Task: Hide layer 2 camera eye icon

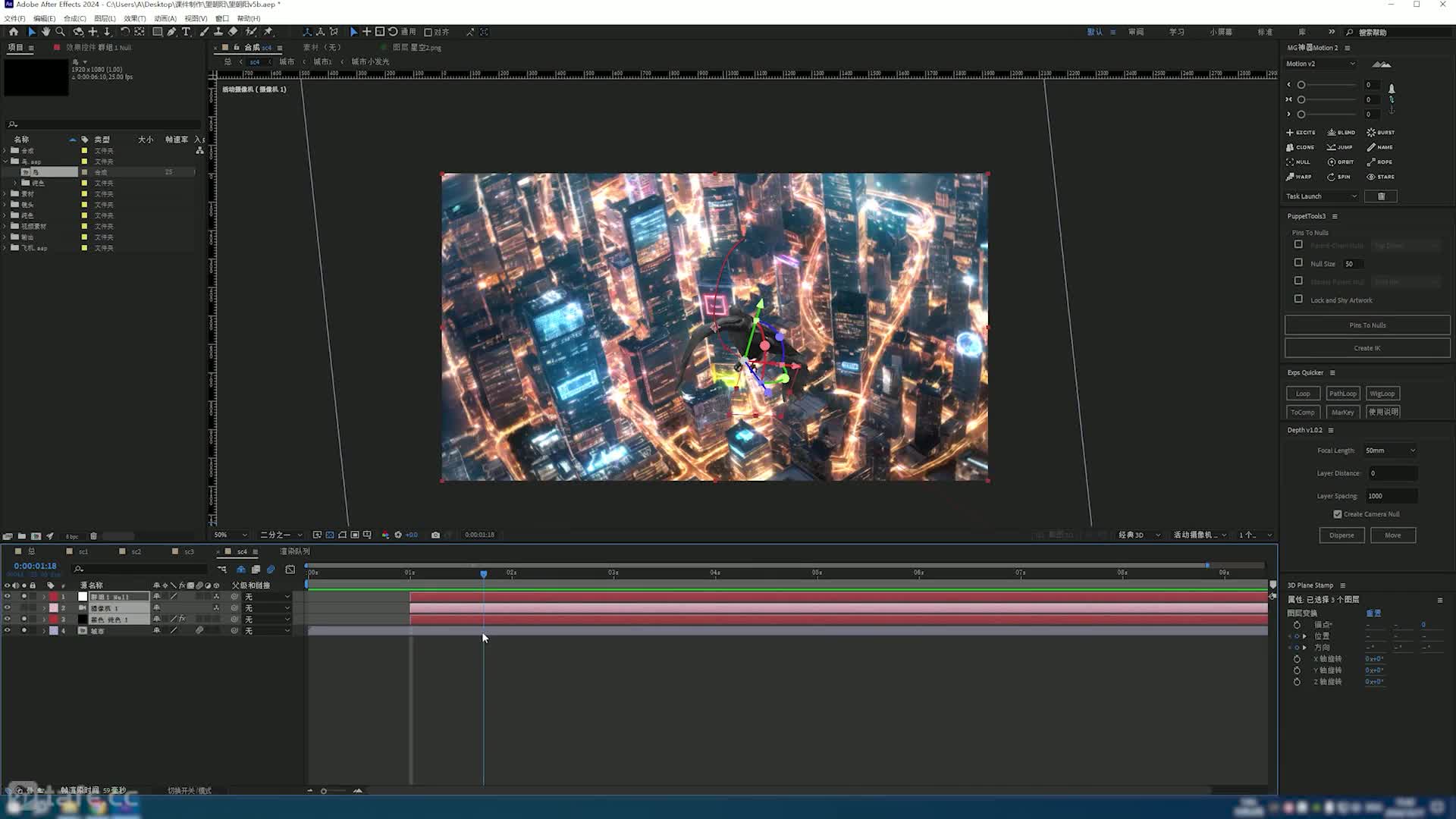Action: [8, 608]
